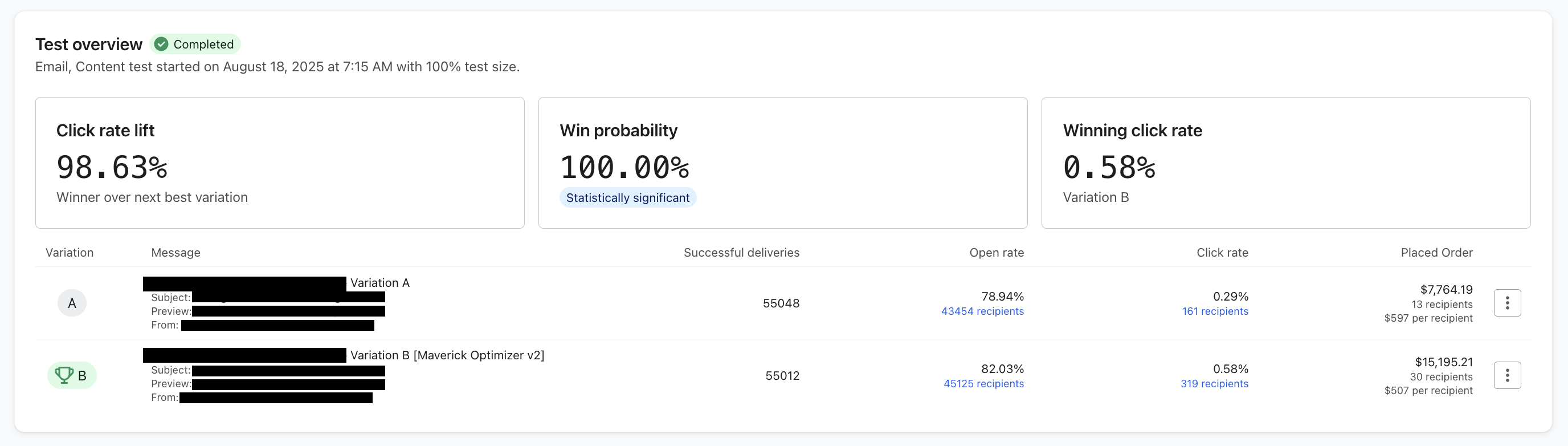Click the 100.00% win probability value

coord(624,167)
